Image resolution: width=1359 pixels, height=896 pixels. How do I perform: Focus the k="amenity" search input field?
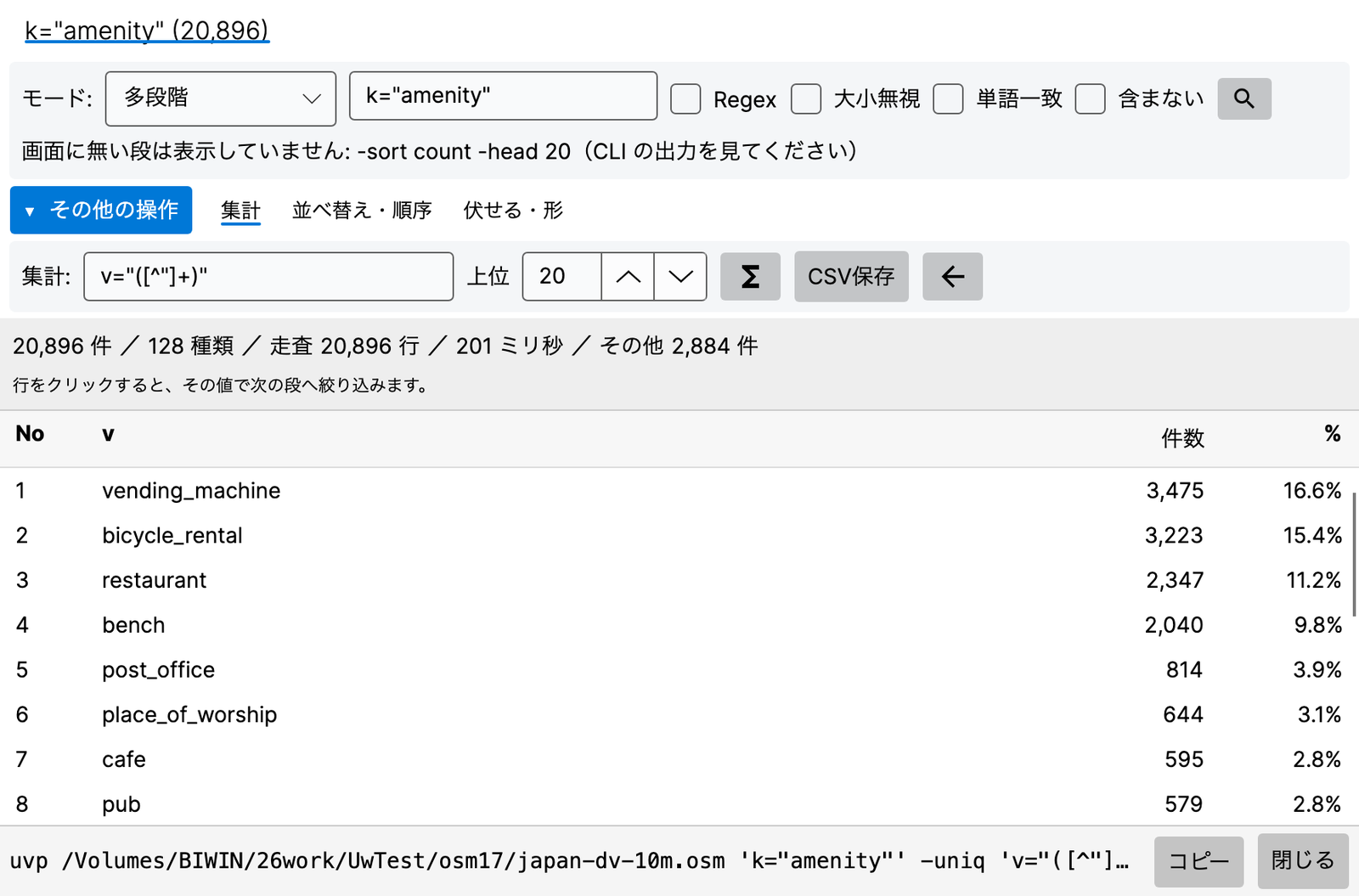click(503, 96)
